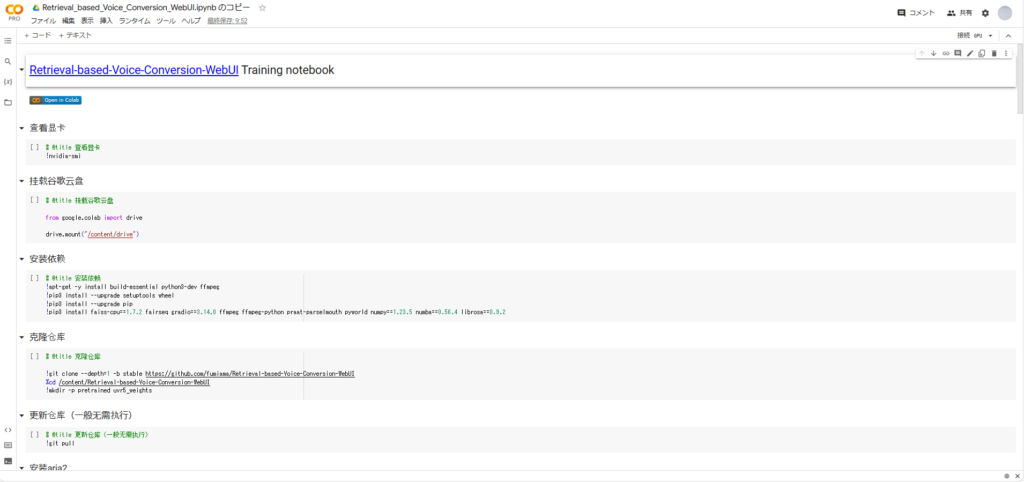
Task: Run the google drive mount cell
Action: (x=35, y=200)
